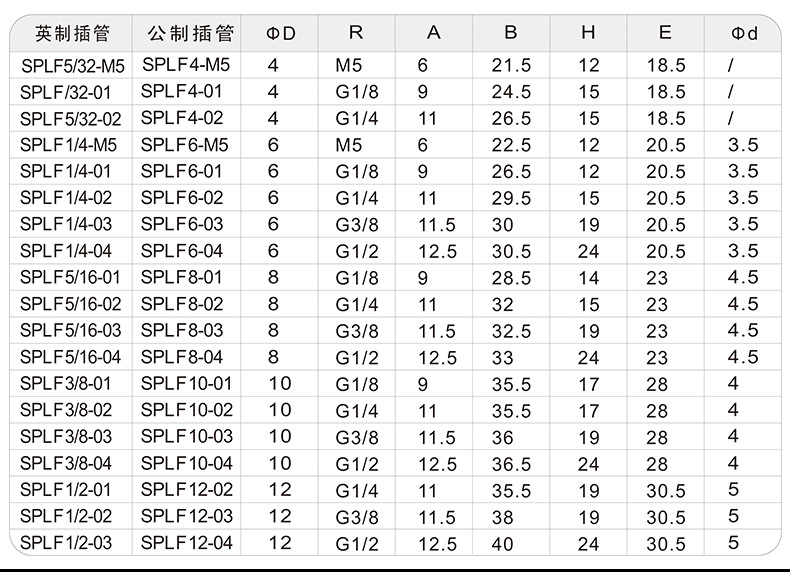
Task: Select the 40 value in column B
Action: (x=502, y=544)
